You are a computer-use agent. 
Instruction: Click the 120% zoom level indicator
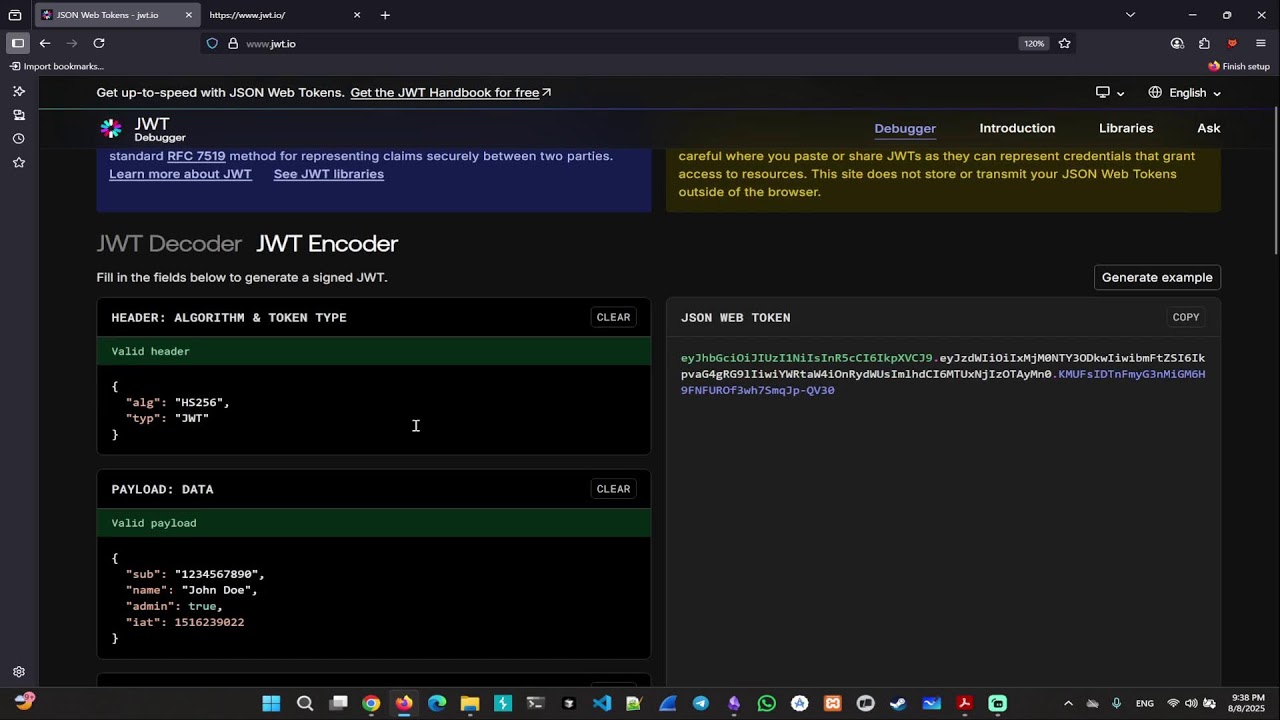click(1034, 44)
